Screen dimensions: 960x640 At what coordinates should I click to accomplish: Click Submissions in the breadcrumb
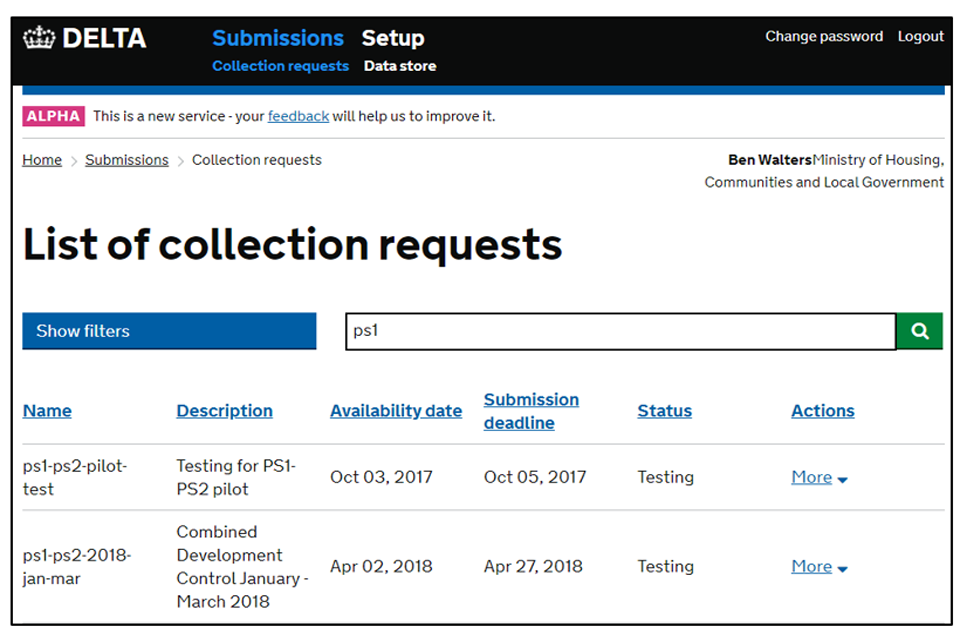pyautogui.click(x=126, y=160)
